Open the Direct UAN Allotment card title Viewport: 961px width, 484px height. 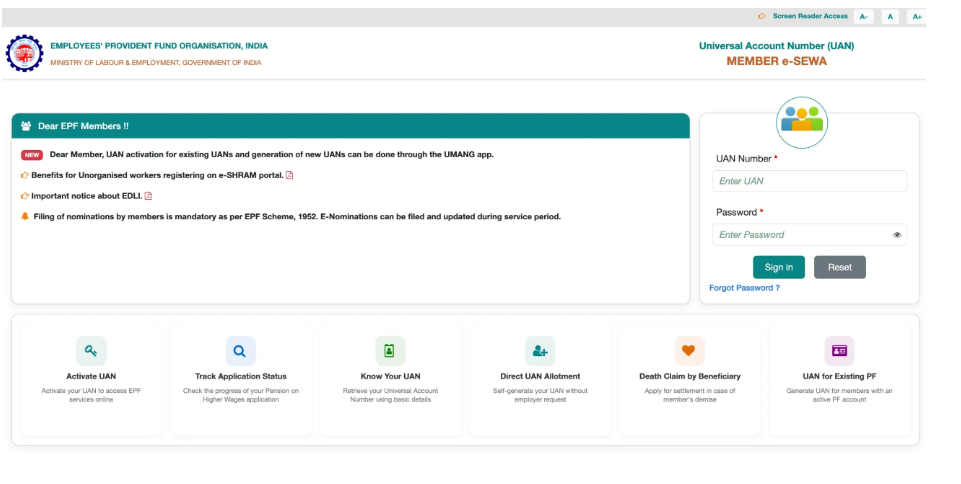(540, 376)
